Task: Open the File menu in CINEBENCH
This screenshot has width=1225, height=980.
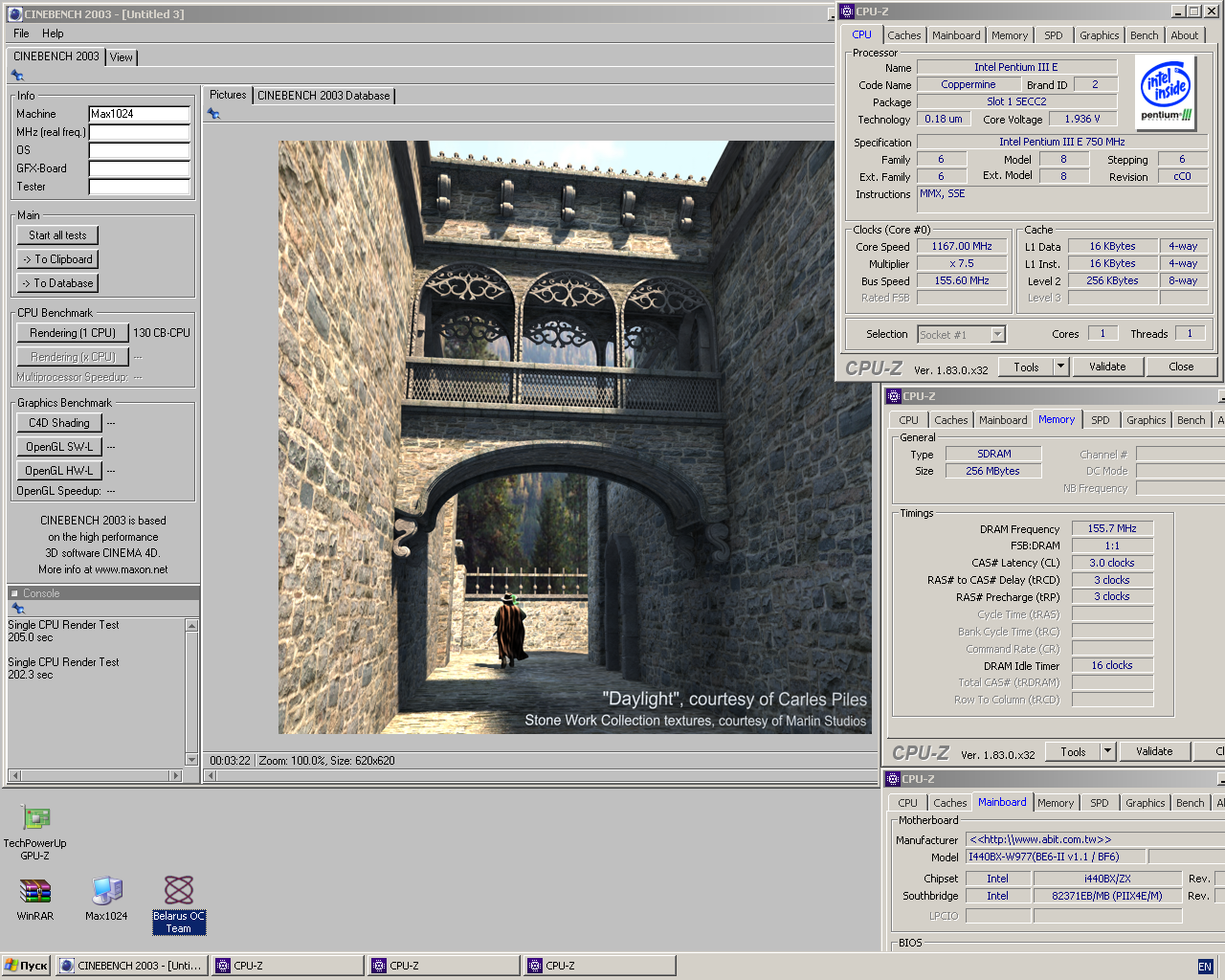Action: click(21, 33)
